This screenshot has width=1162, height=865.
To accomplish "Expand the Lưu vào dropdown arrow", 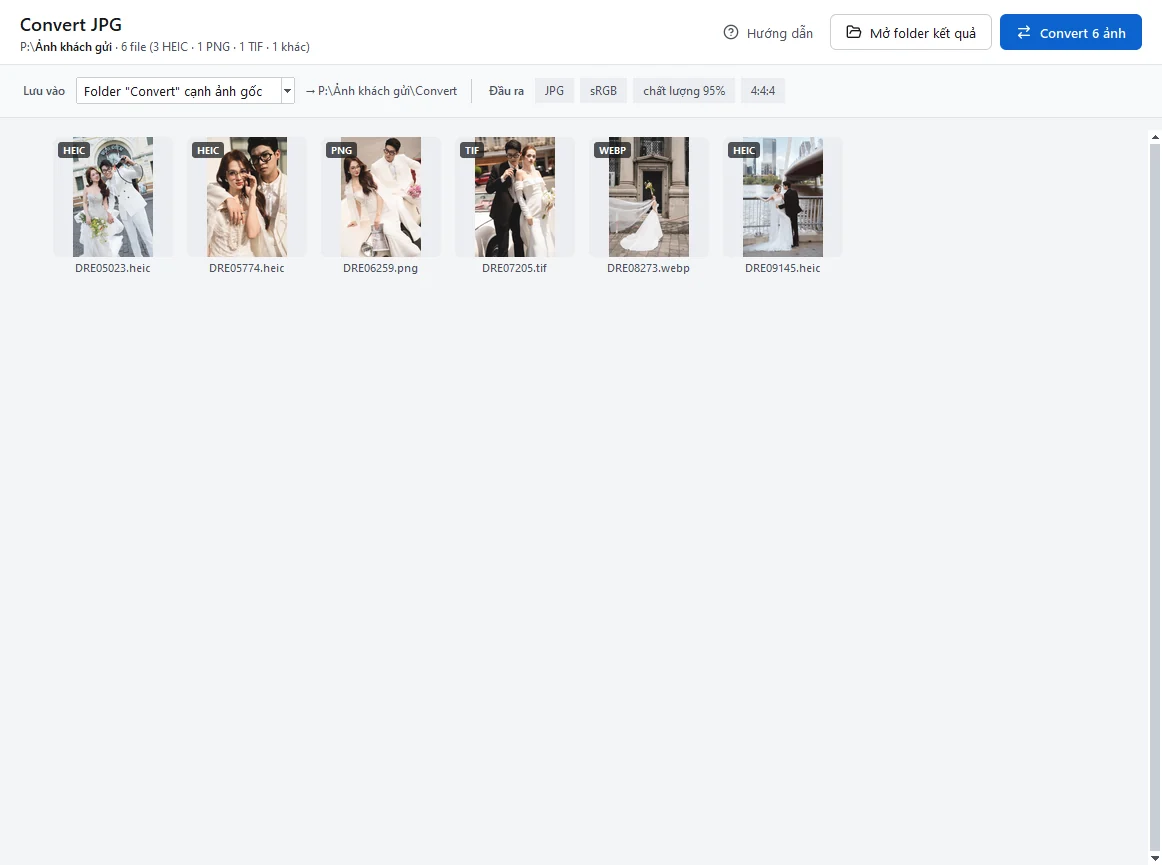I will [288, 91].
